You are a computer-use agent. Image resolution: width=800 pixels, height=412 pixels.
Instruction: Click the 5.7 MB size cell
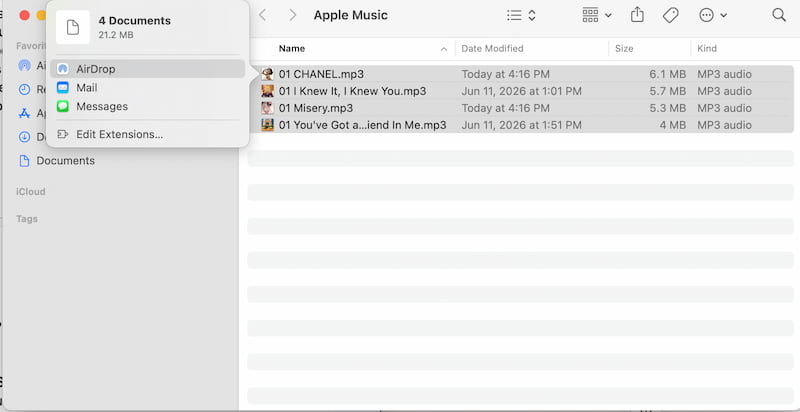(667, 91)
